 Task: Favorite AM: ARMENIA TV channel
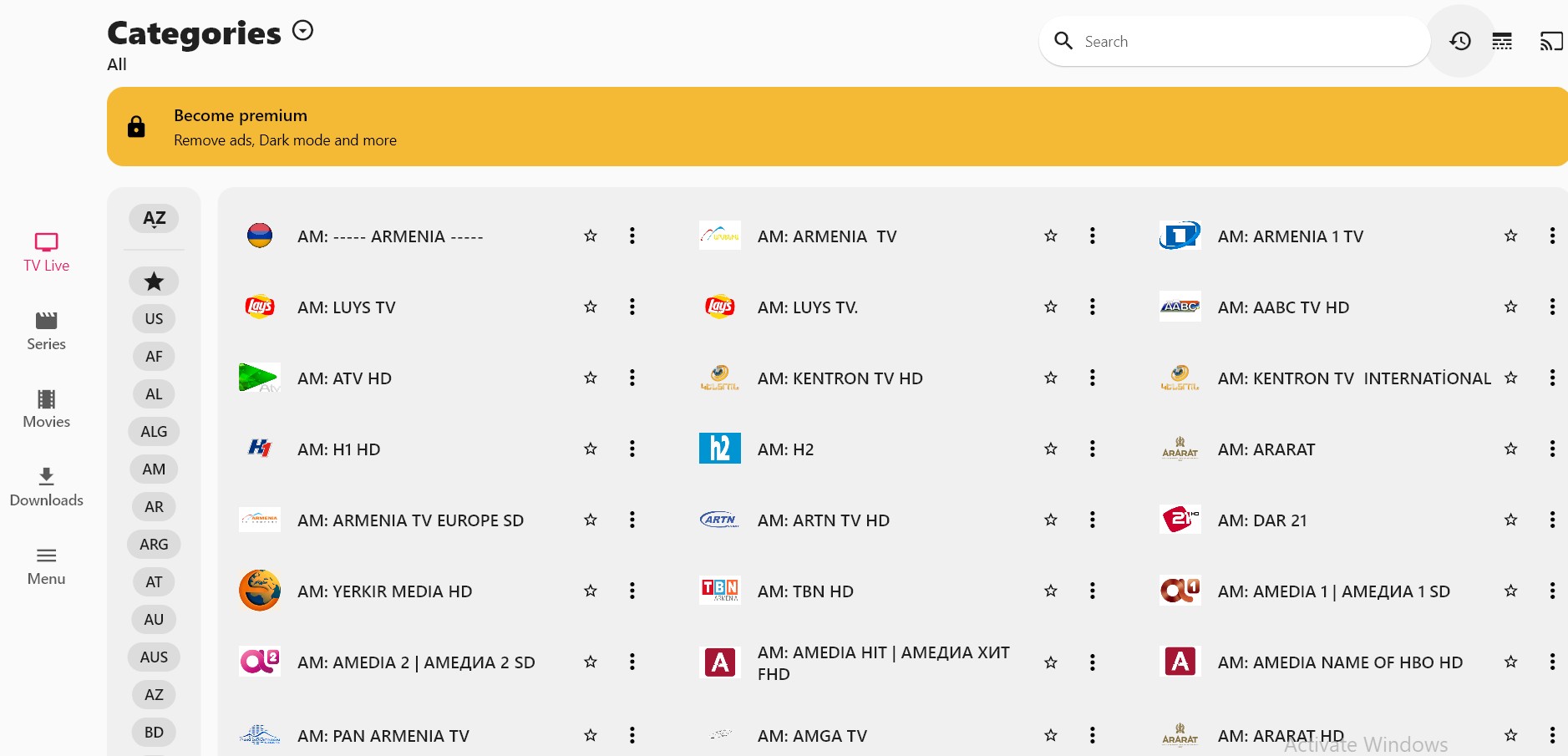click(x=1051, y=236)
